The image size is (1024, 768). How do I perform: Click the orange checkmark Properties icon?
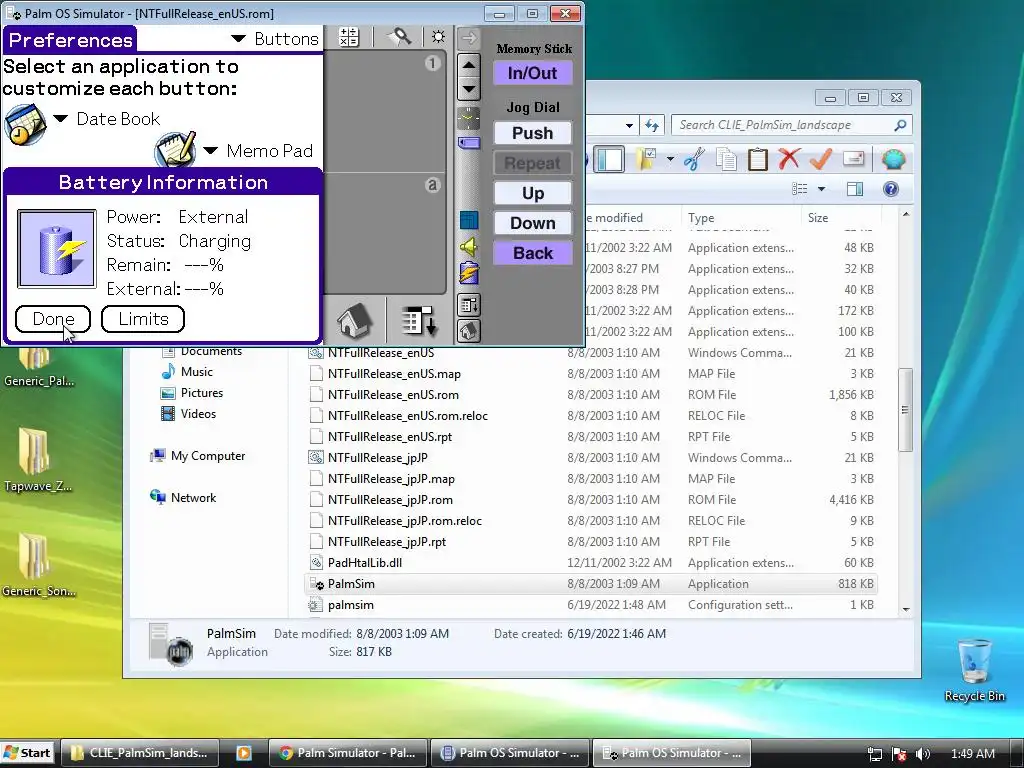(x=821, y=159)
